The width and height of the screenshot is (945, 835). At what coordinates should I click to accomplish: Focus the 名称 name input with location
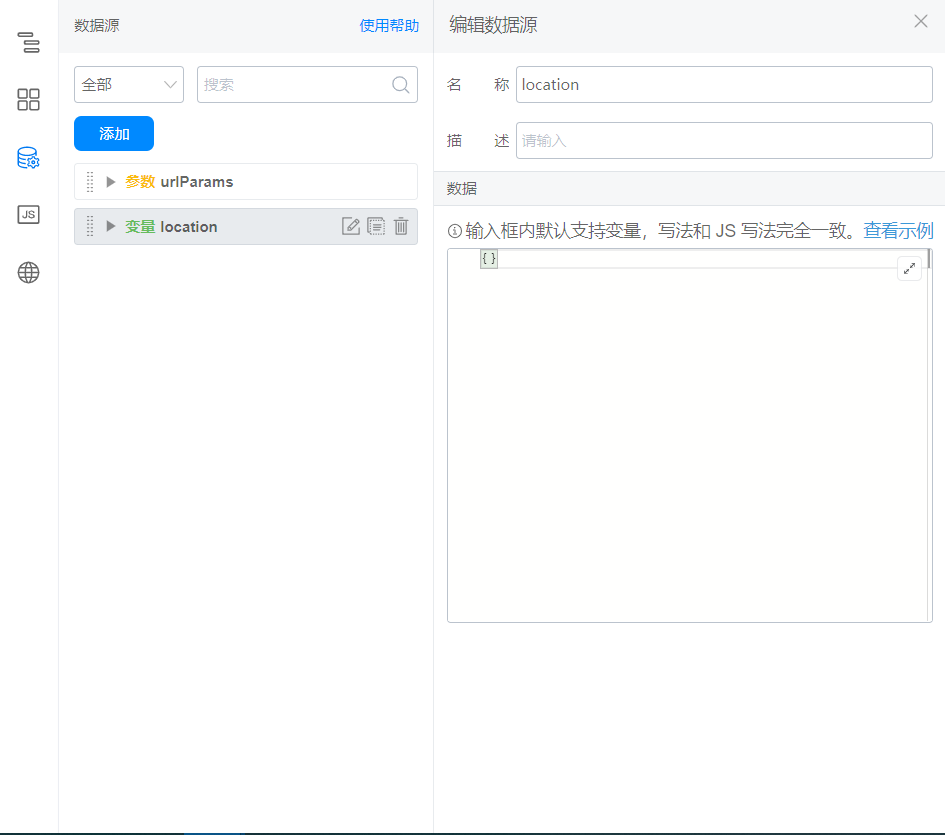point(724,84)
